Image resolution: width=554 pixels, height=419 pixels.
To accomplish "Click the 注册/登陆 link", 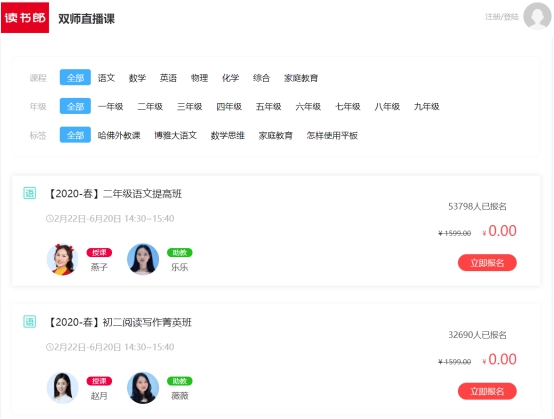I will point(501,17).
